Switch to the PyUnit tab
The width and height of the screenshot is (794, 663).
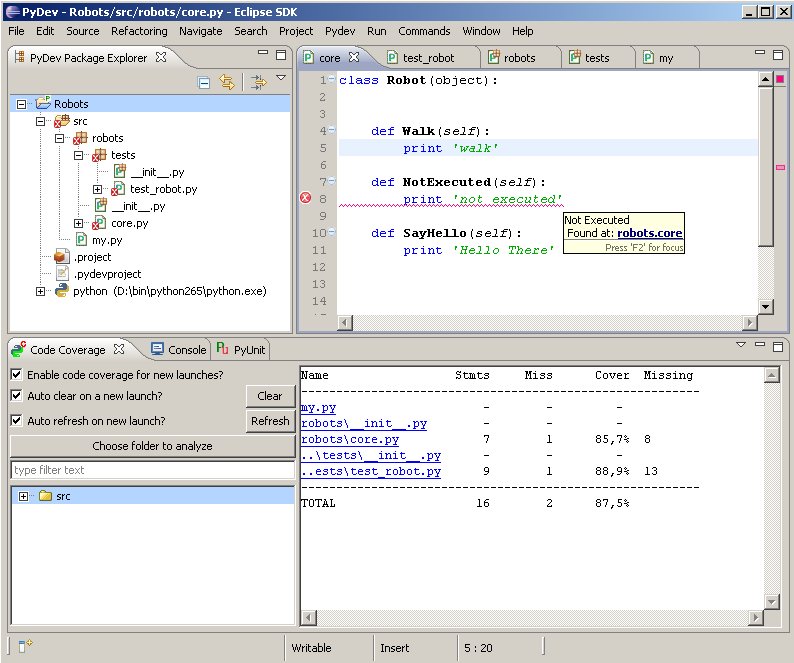point(241,349)
